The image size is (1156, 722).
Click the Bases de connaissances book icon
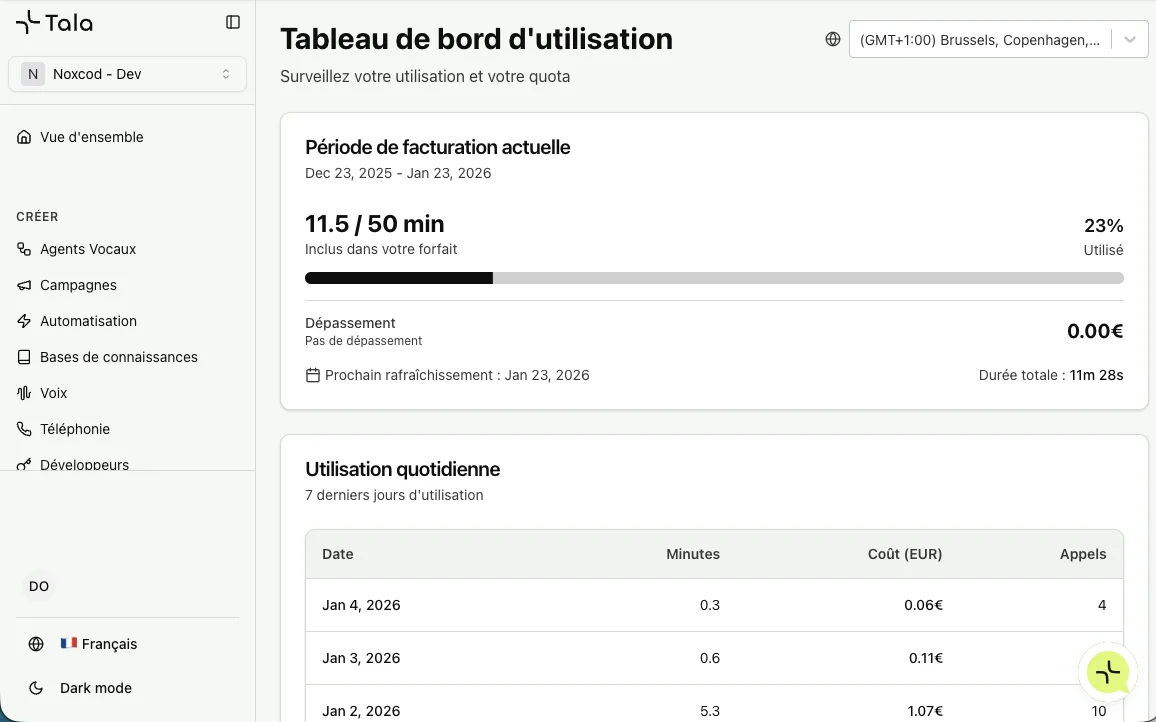pyautogui.click(x=24, y=358)
